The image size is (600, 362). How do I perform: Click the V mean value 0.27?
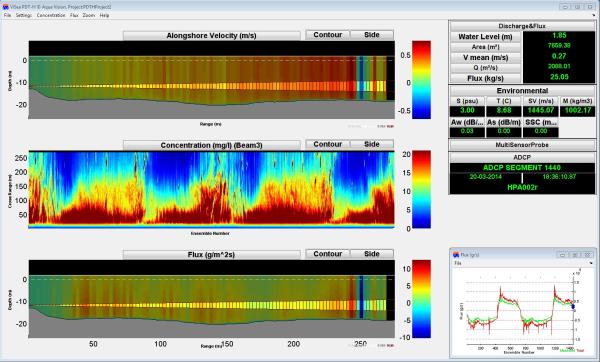tap(559, 56)
